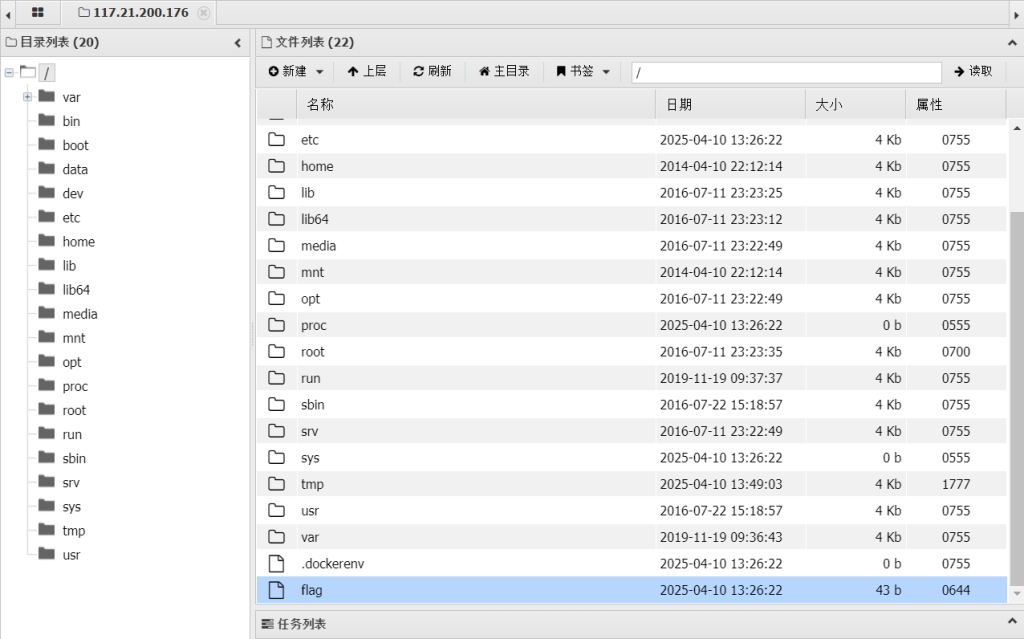The height and width of the screenshot is (639, 1024).
Task: Click opt folder icon in file list
Action: 277,299
